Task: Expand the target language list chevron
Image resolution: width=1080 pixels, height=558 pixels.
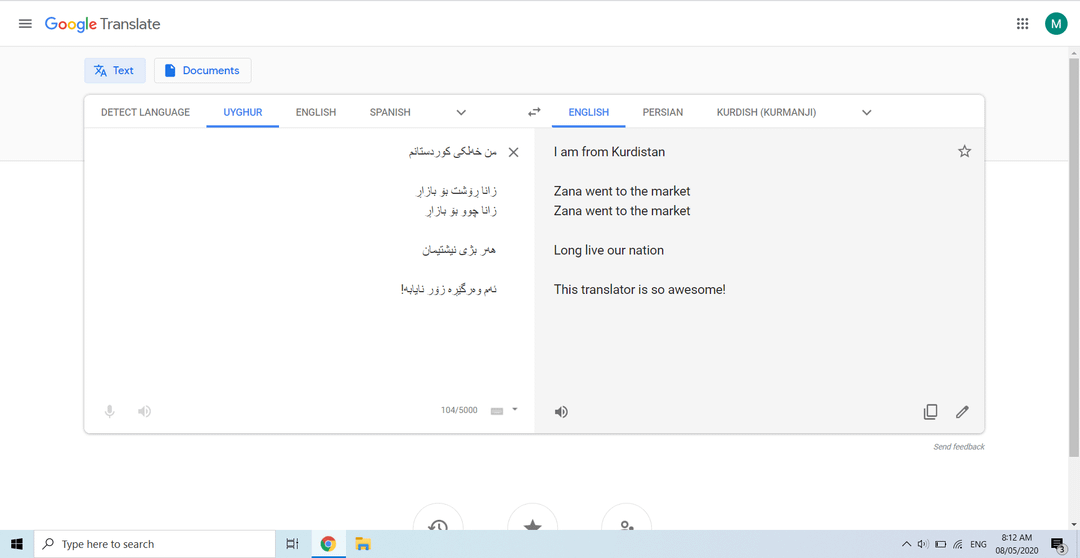Action: [x=867, y=112]
